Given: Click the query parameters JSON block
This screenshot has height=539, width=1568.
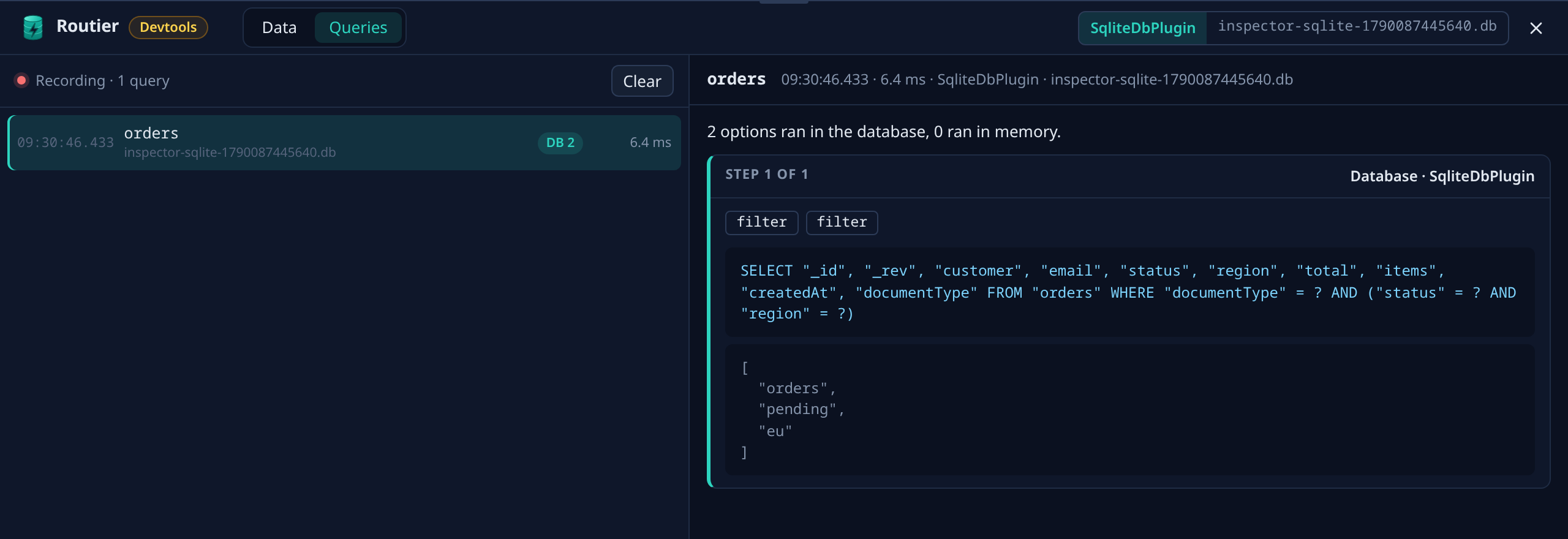Looking at the screenshot, I should tap(1130, 410).
